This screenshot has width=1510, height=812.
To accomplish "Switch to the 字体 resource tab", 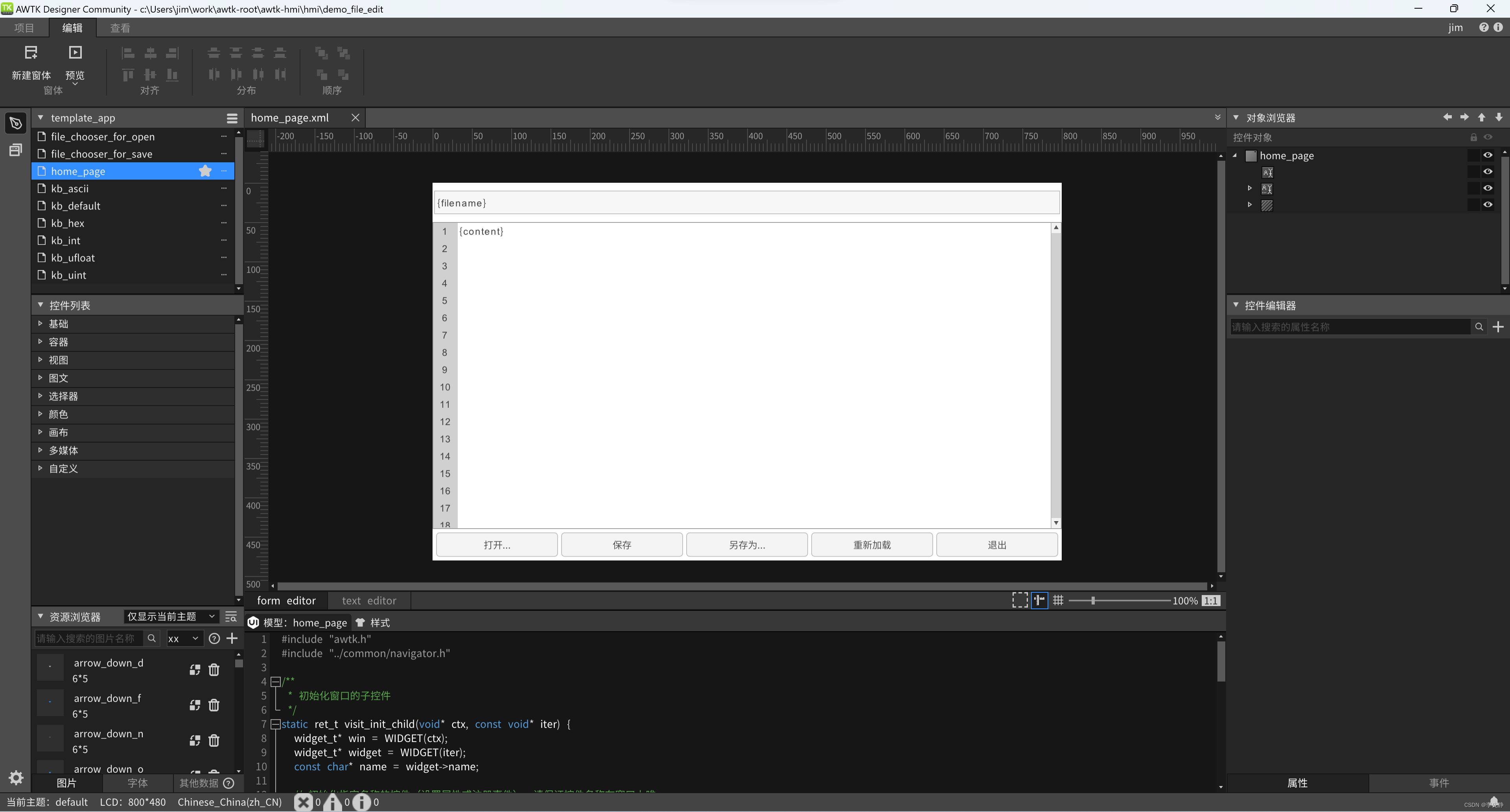I will (x=138, y=783).
